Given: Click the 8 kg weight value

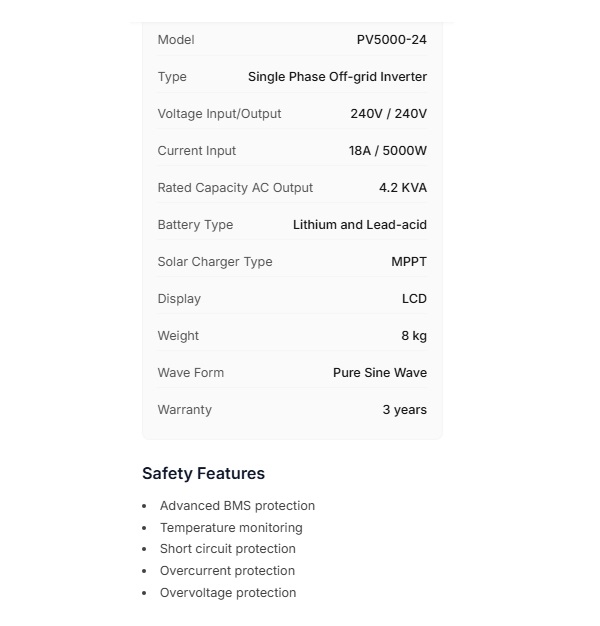Looking at the screenshot, I should (x=414, y=336).
